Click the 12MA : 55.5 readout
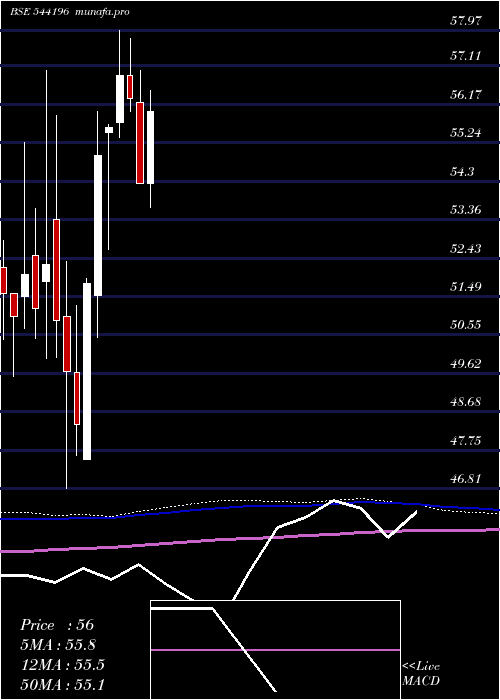500x700 pixels. [62, 665]
